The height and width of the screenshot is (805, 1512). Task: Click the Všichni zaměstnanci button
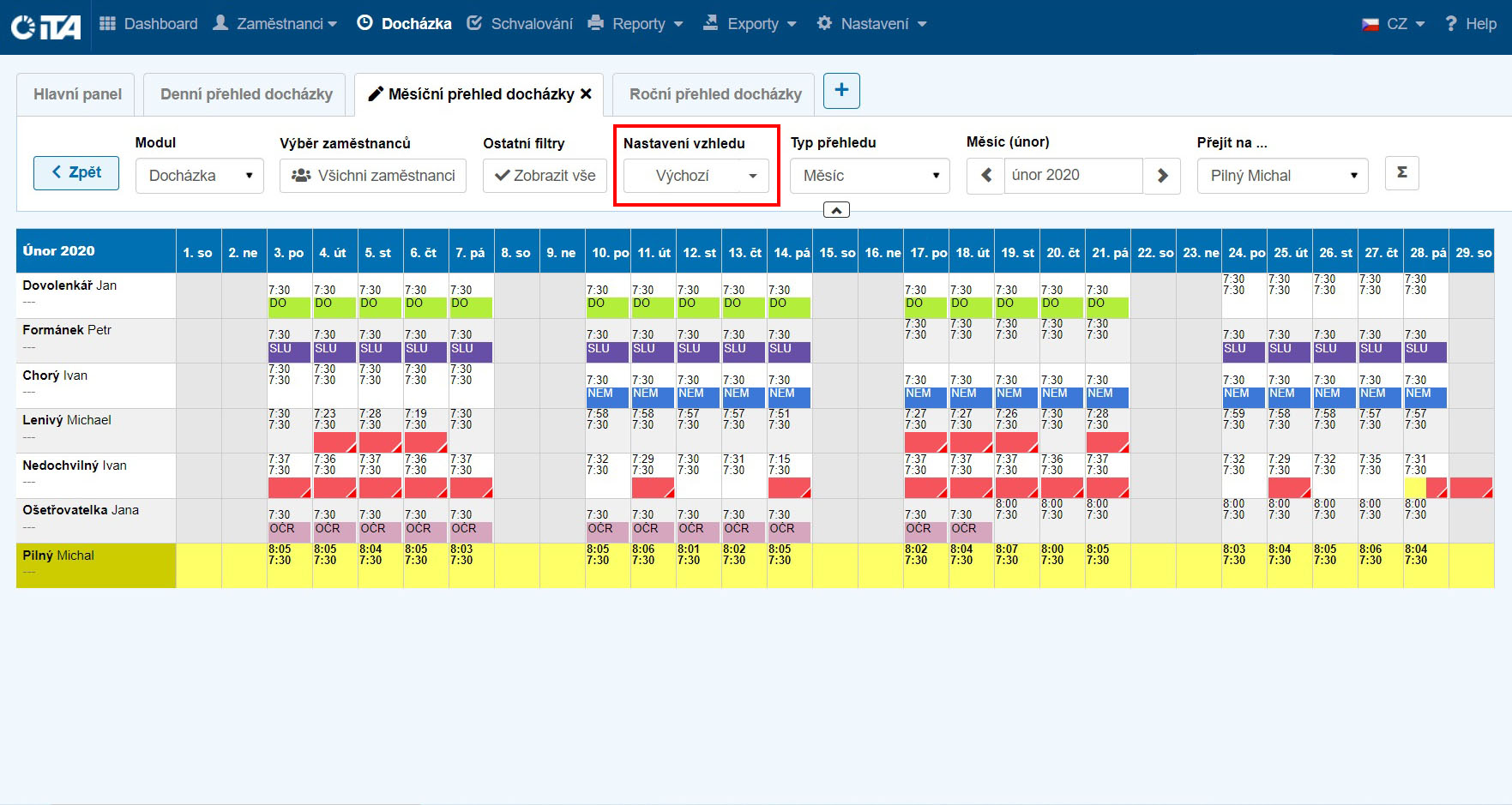point(373,176)
